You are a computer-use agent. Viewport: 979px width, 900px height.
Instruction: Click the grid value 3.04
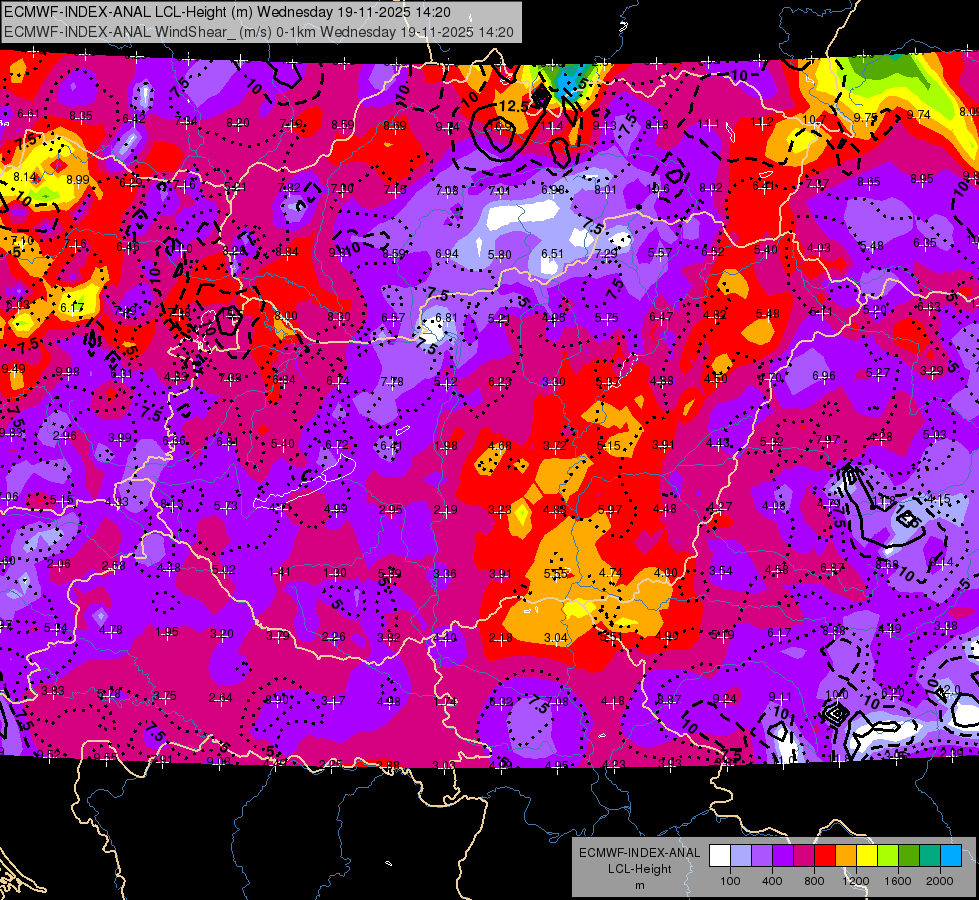[x=556, y=638]
